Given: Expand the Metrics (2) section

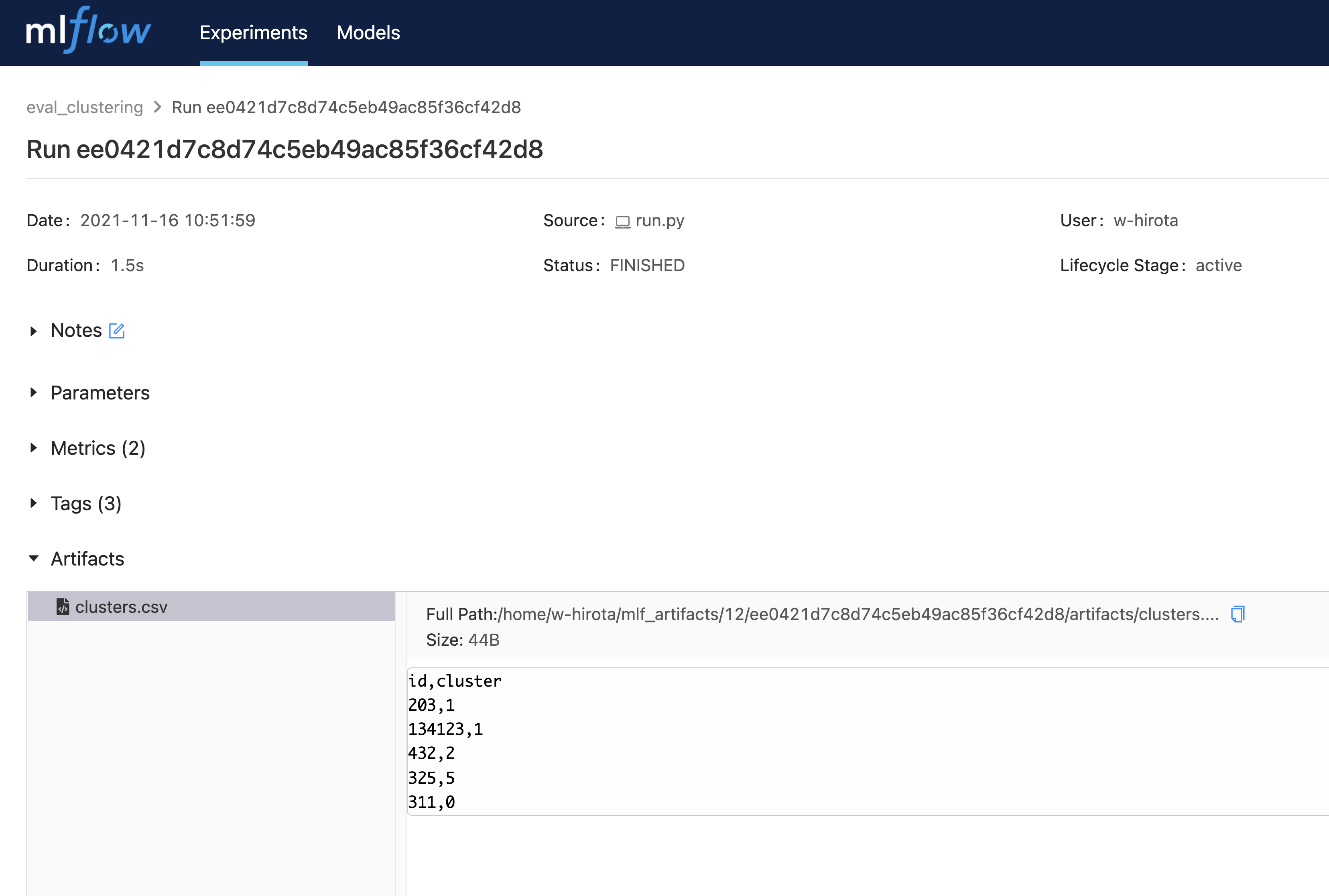Looking at the screenshot, I should (33, 448).
